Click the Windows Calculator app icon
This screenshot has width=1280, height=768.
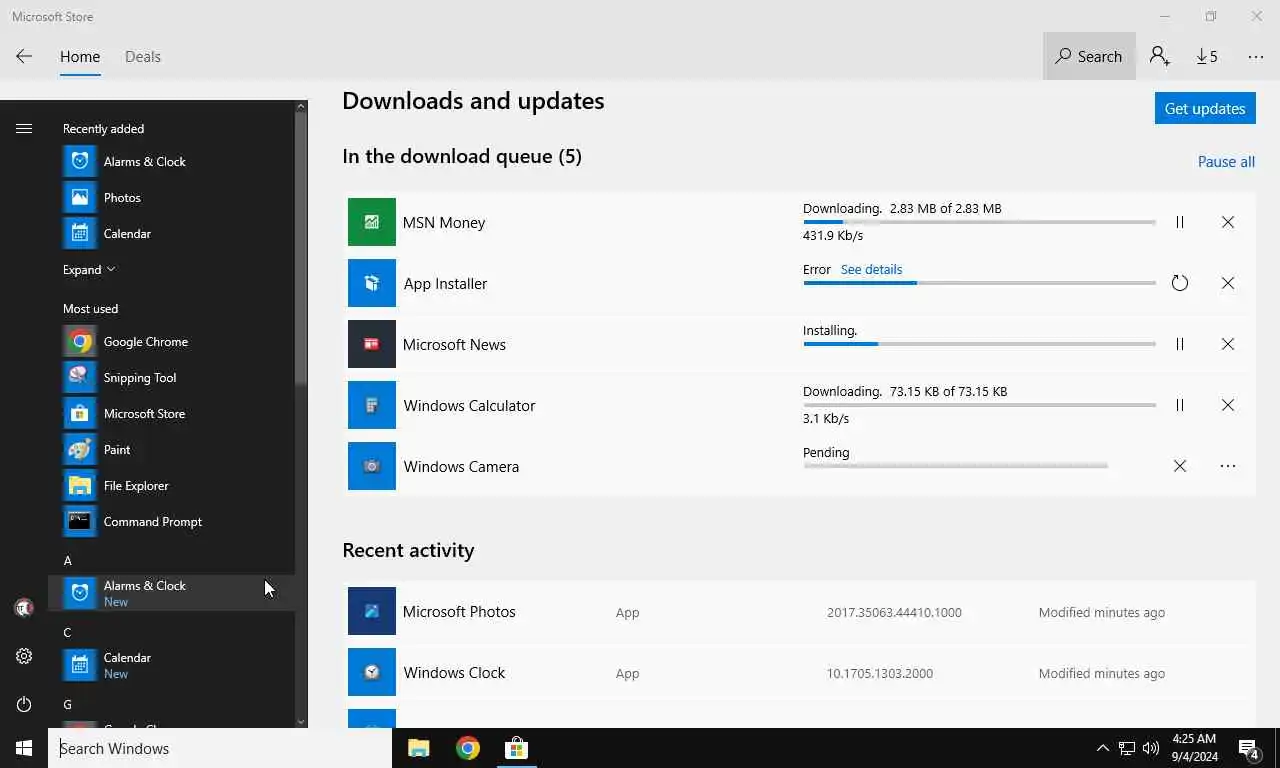372,405
